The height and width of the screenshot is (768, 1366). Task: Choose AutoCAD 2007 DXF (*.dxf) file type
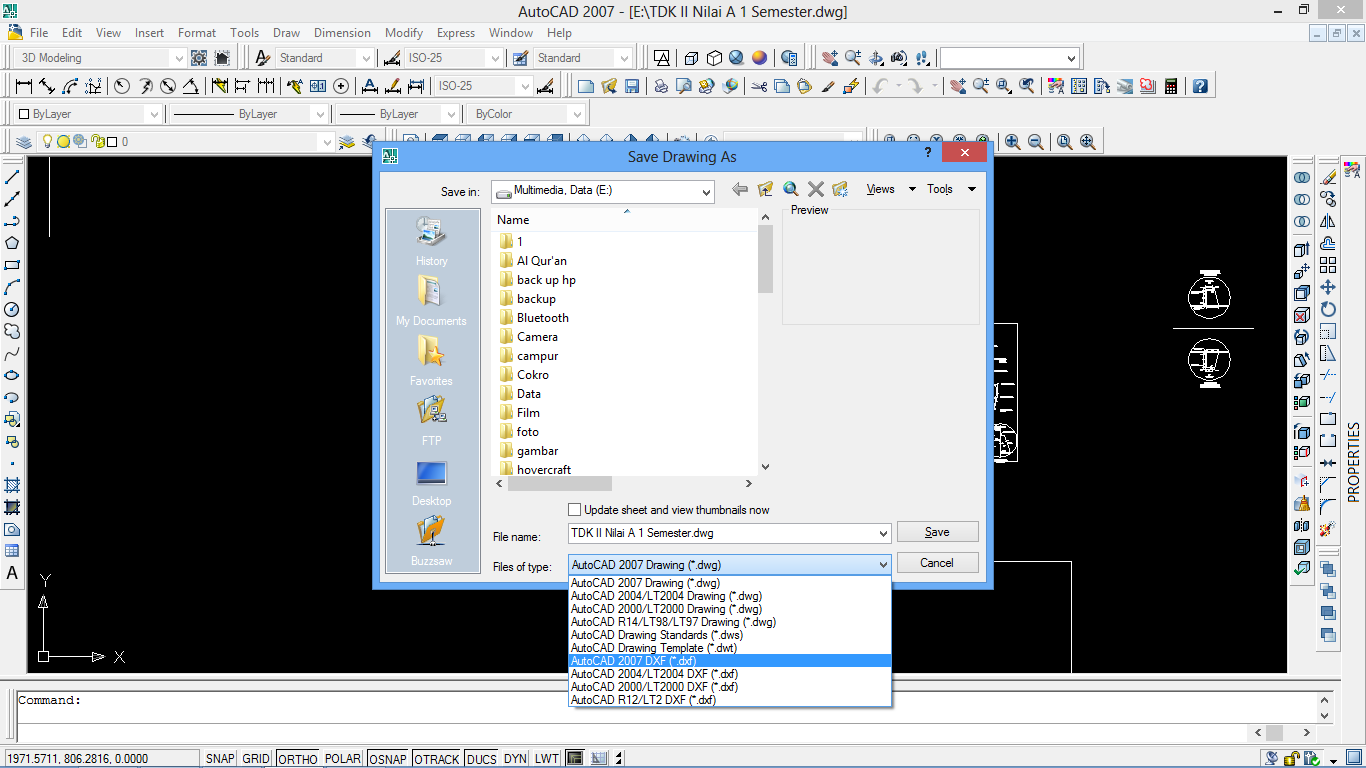[x=729, y=661]
